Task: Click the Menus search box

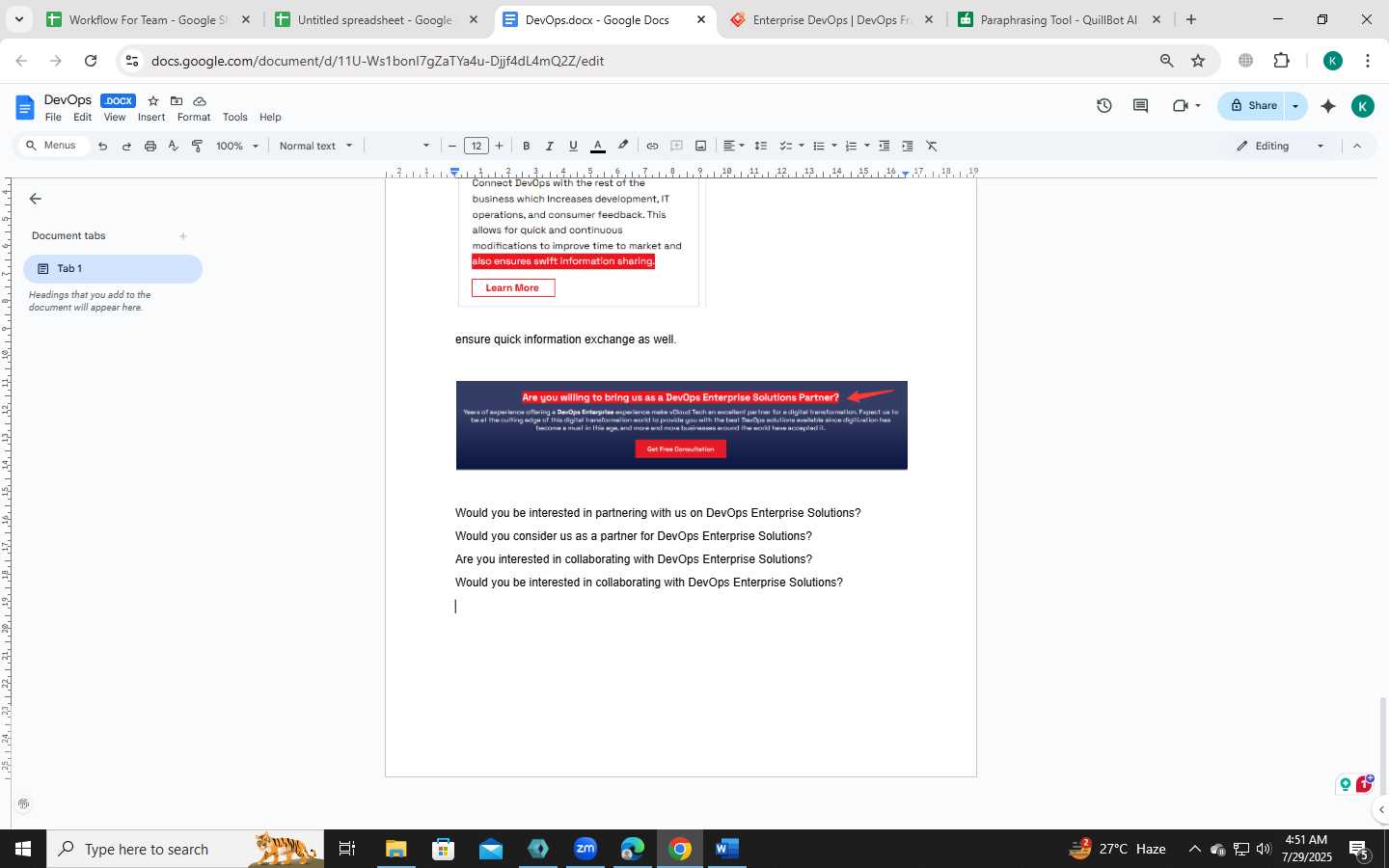Action: click(52, 146)
